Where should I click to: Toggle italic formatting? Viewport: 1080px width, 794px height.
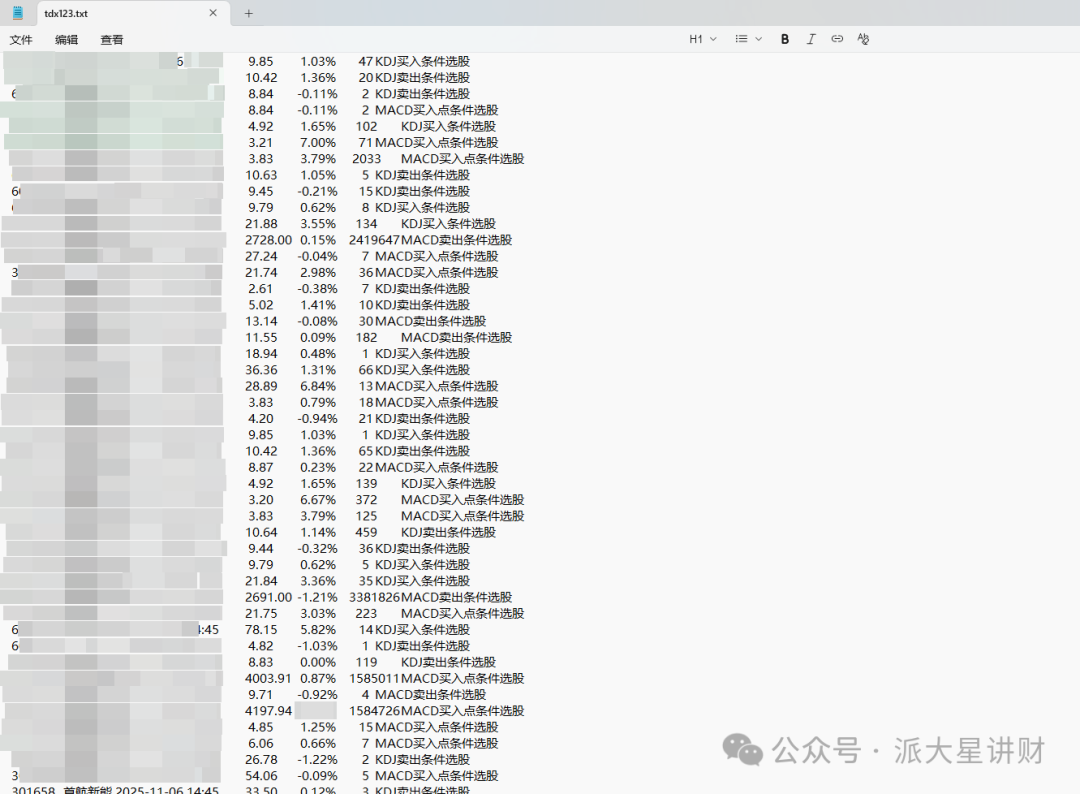(x=811, y=39)
